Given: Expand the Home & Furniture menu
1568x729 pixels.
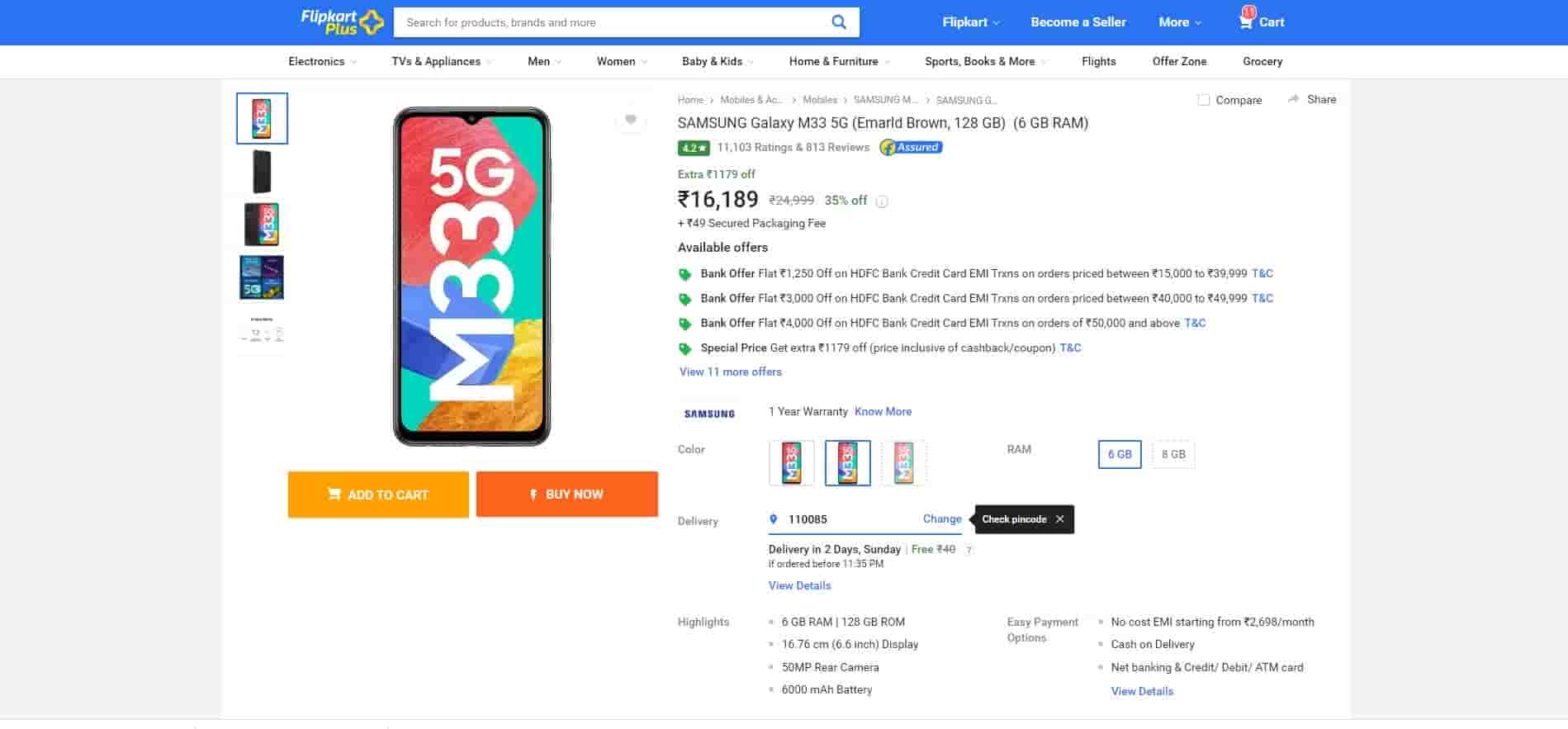Looking at the screenshot, I should coord(839,61).
